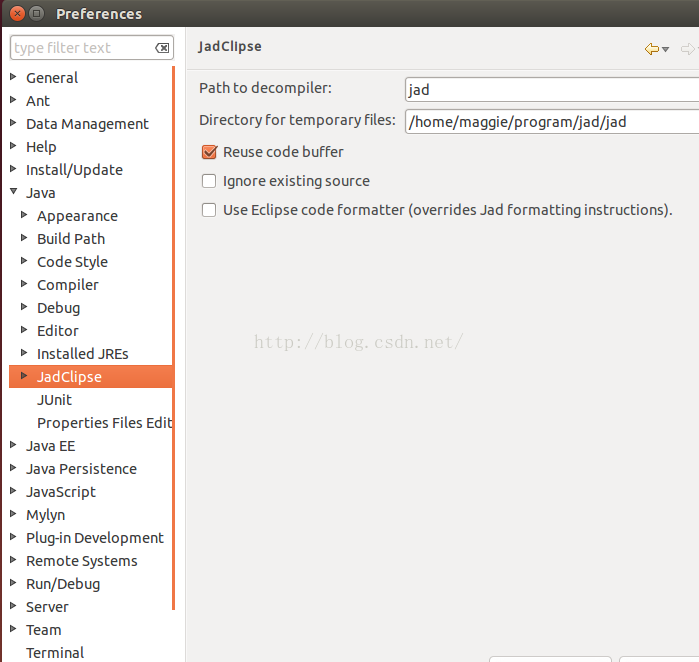Expand the Appearance subnode
The height and width of the screenshot is (662, 699).
(x=24, y=215)
